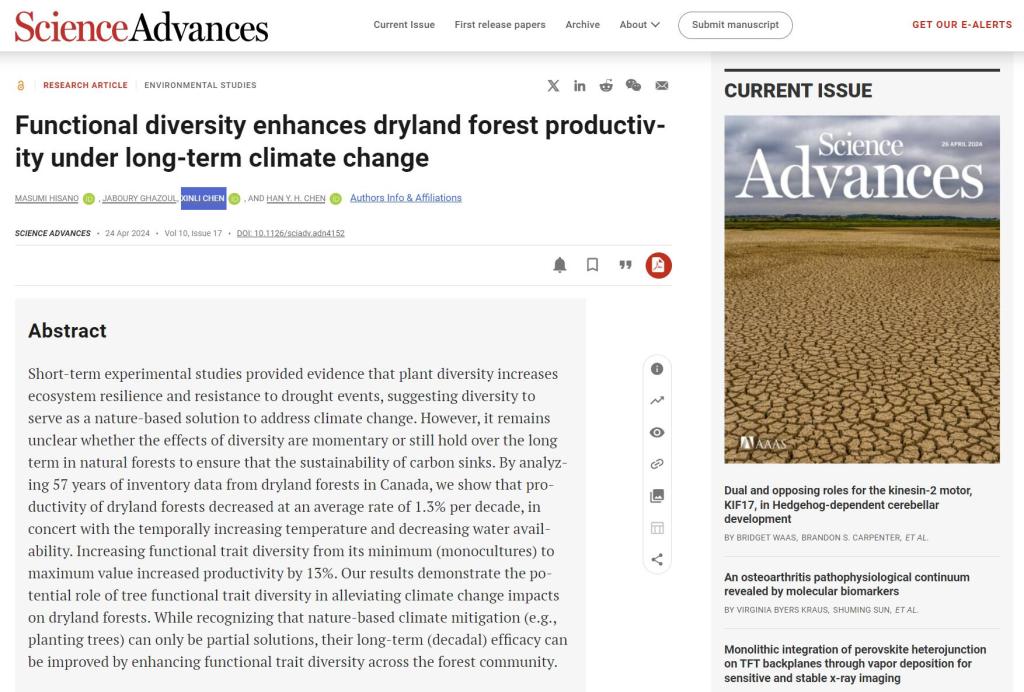The width and height of the screenshot is (1024, 692).
Task: Share article via WeChat icon
Action: tap(633, 86)
